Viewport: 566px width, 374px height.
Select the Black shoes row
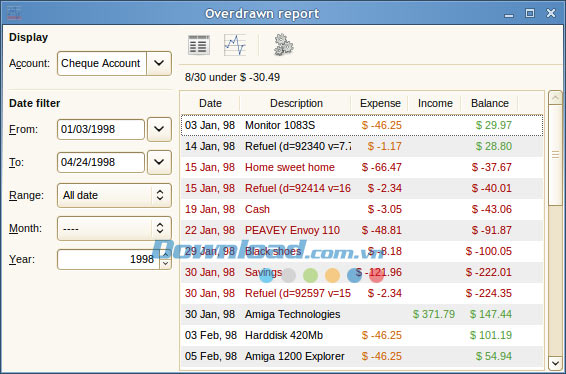(362, 251)
